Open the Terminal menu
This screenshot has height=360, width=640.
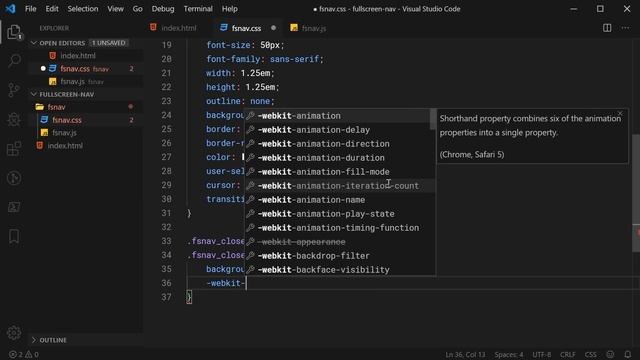198,9
